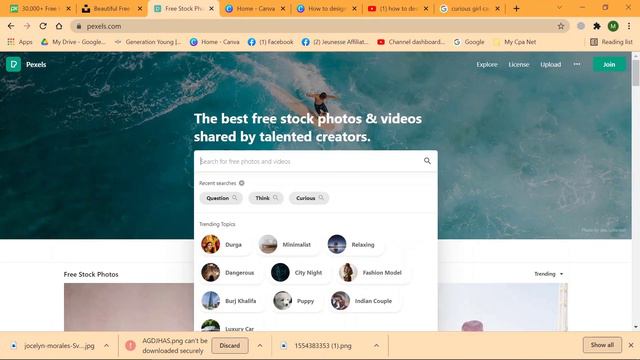Screen dimensions: 640x360
Task: Open the Jeunesse Affiliate bookmark
Action: 335,42
